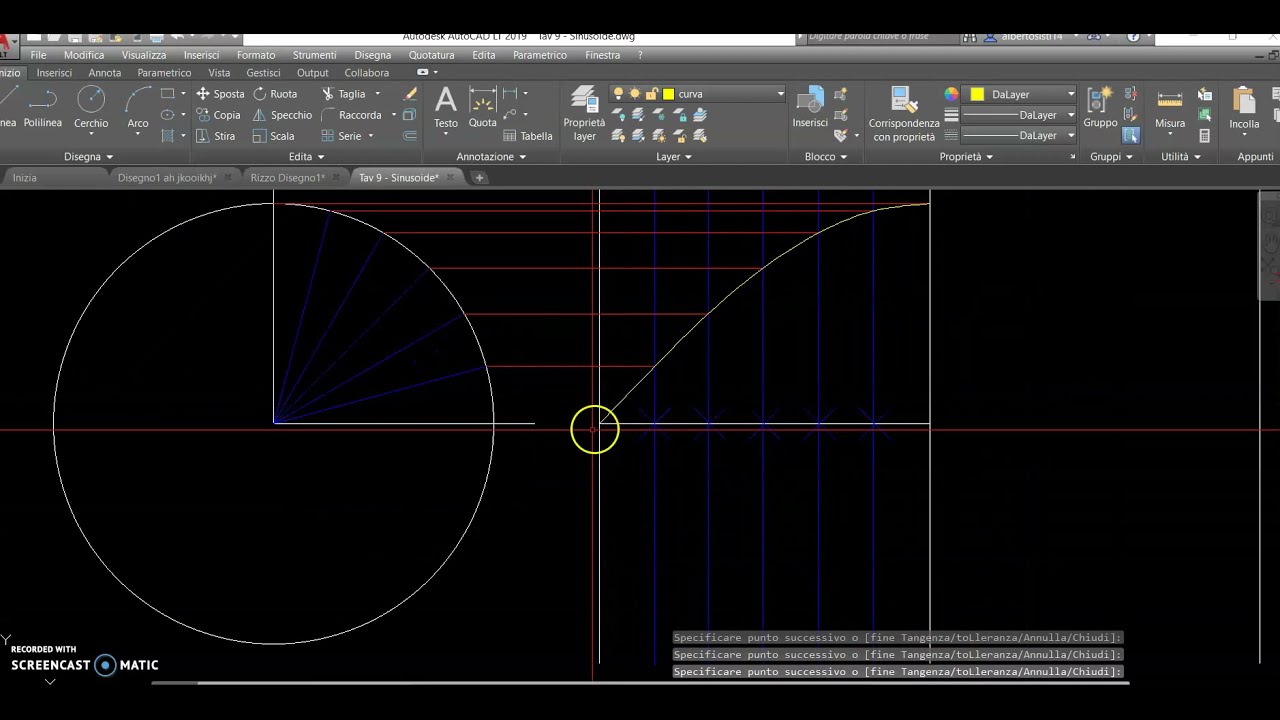The image size is (1280, 720).
Task: Click the Quota dimension tool
Action: pos(483,108)
